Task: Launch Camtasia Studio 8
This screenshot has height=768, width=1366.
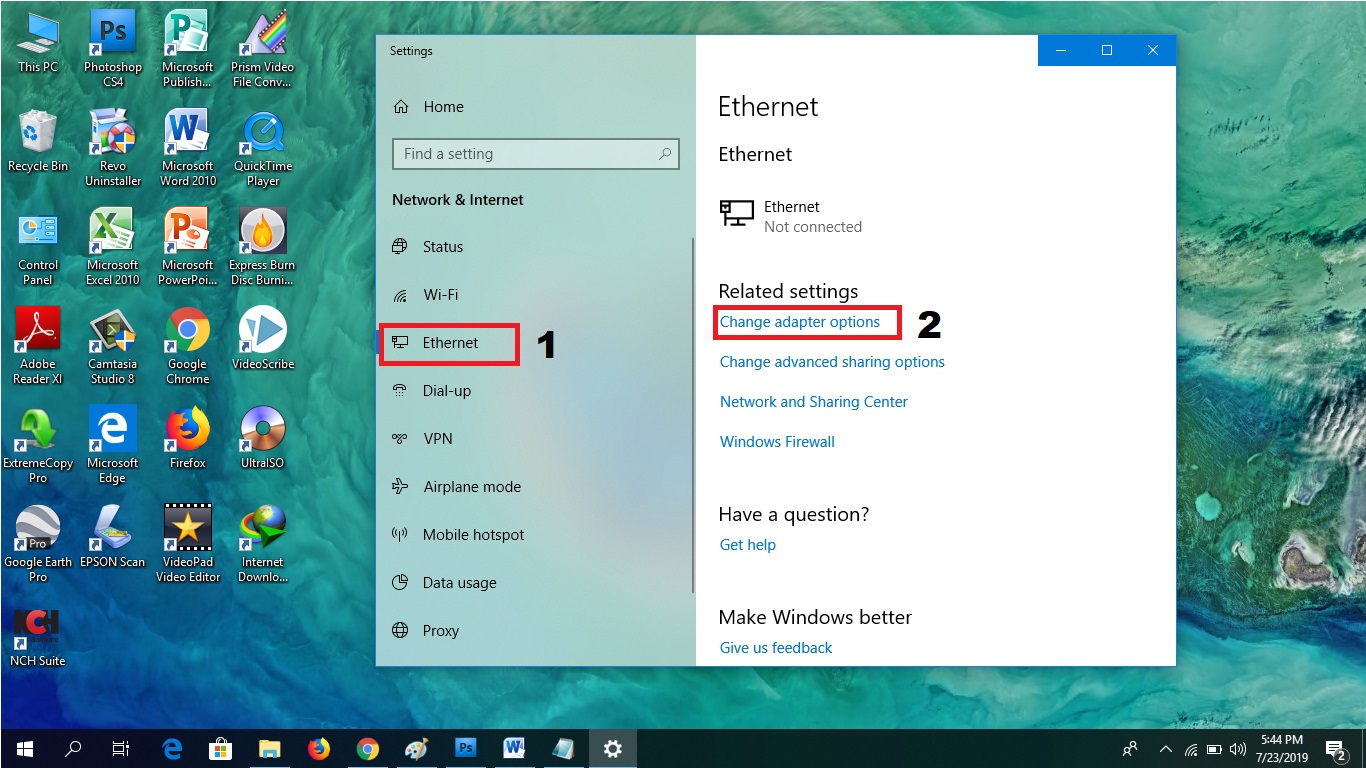Action: [112, 335]
